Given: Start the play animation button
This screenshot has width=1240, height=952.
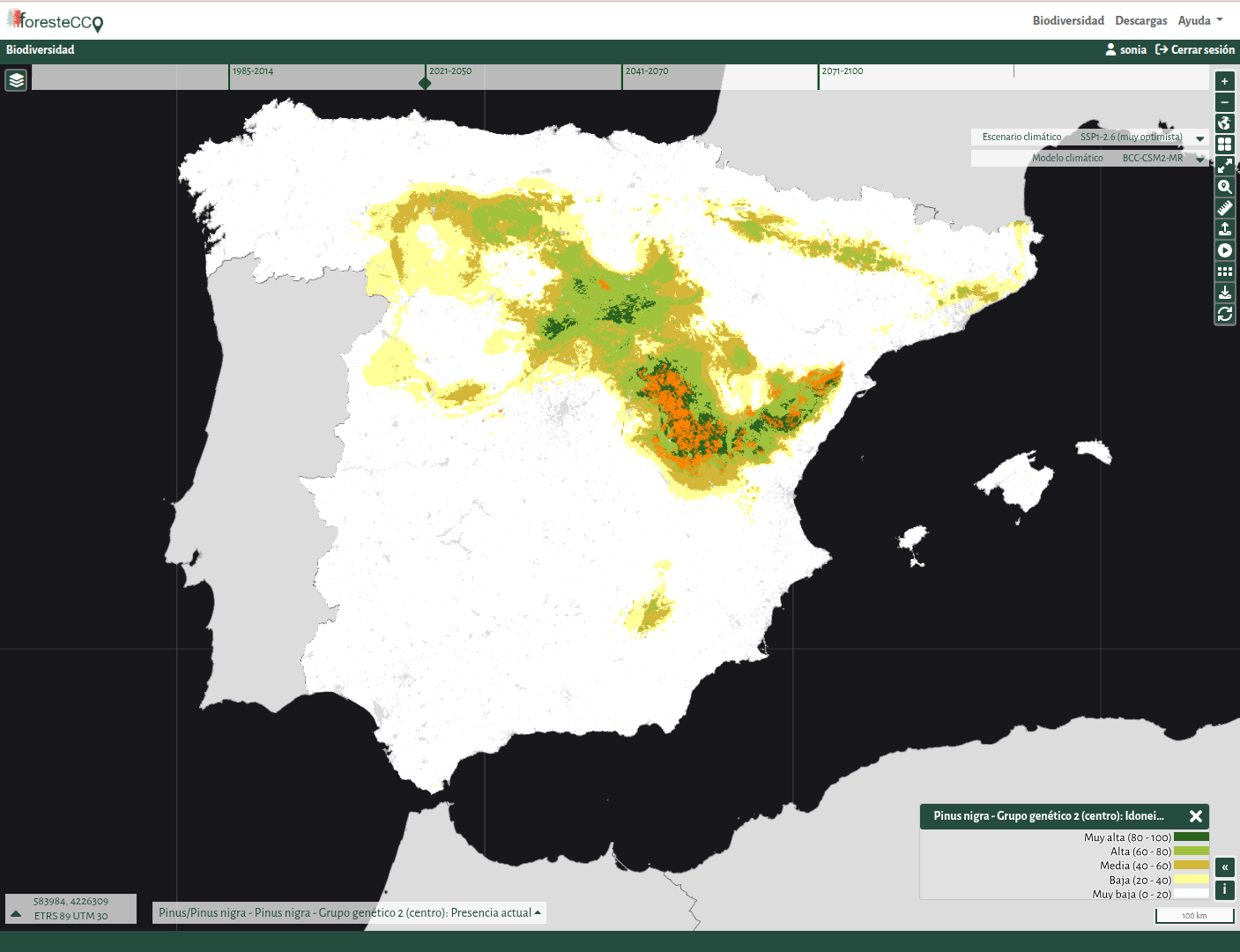Looking at the screenshot, I should [1224, 250].
